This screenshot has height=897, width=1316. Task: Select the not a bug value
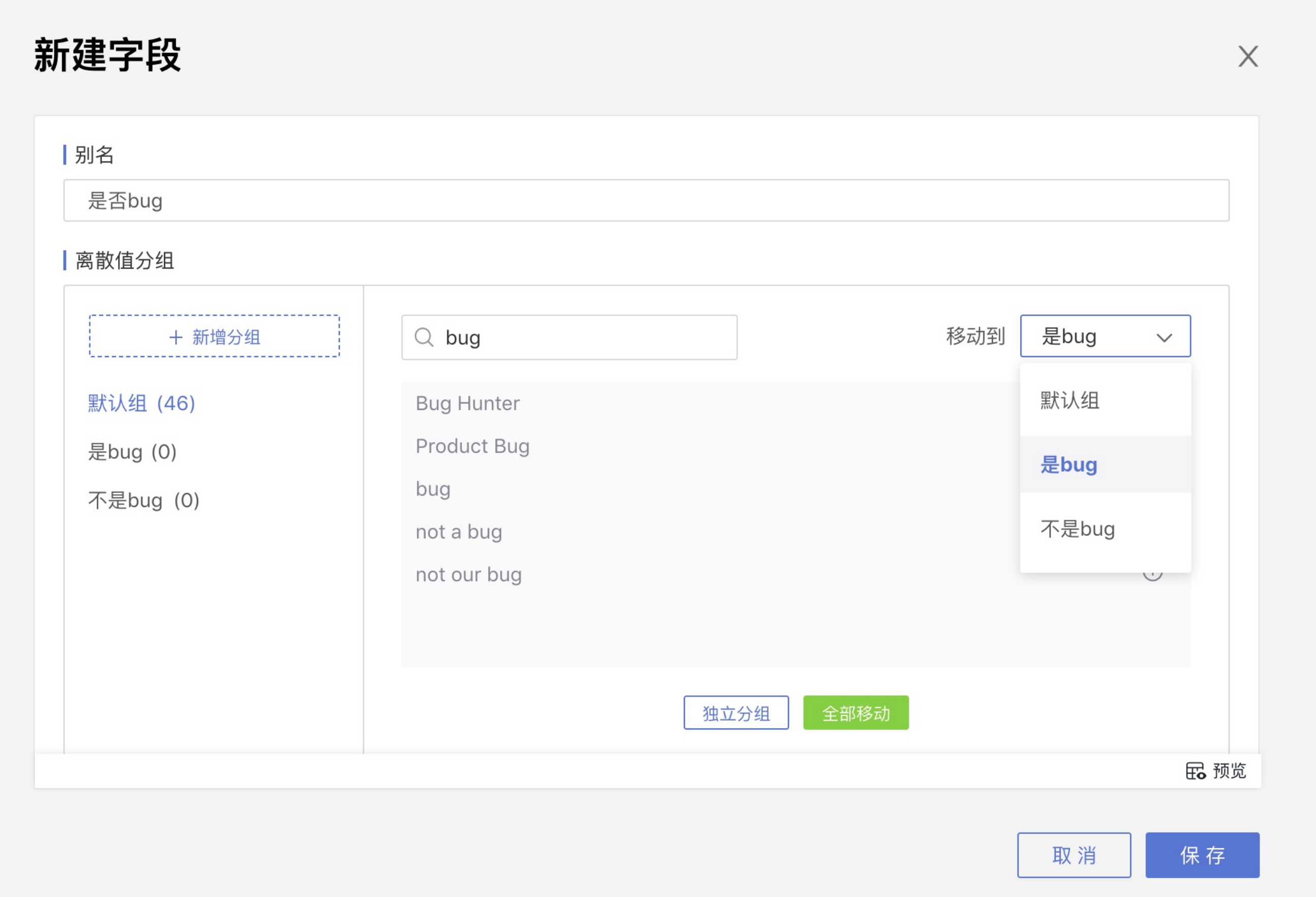click(x=458, y=532)
